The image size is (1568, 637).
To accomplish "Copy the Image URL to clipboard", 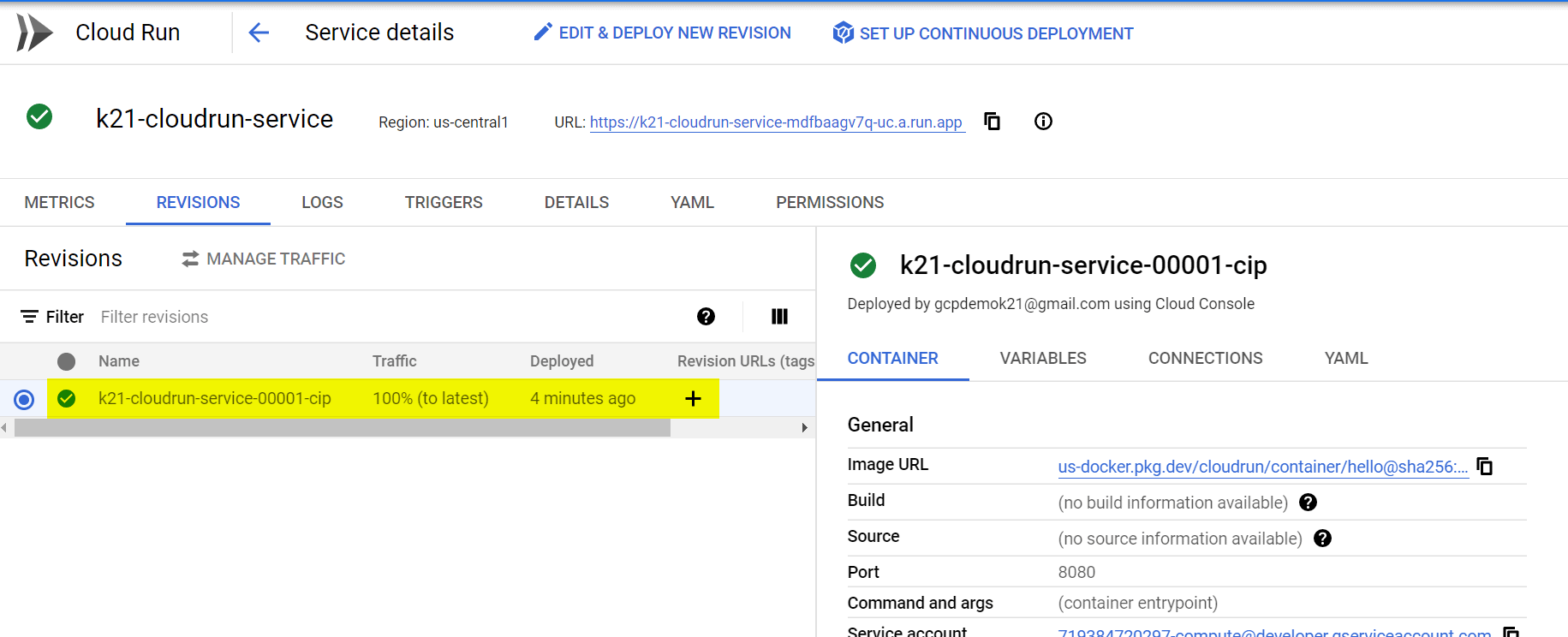I will pos(1485,467).
